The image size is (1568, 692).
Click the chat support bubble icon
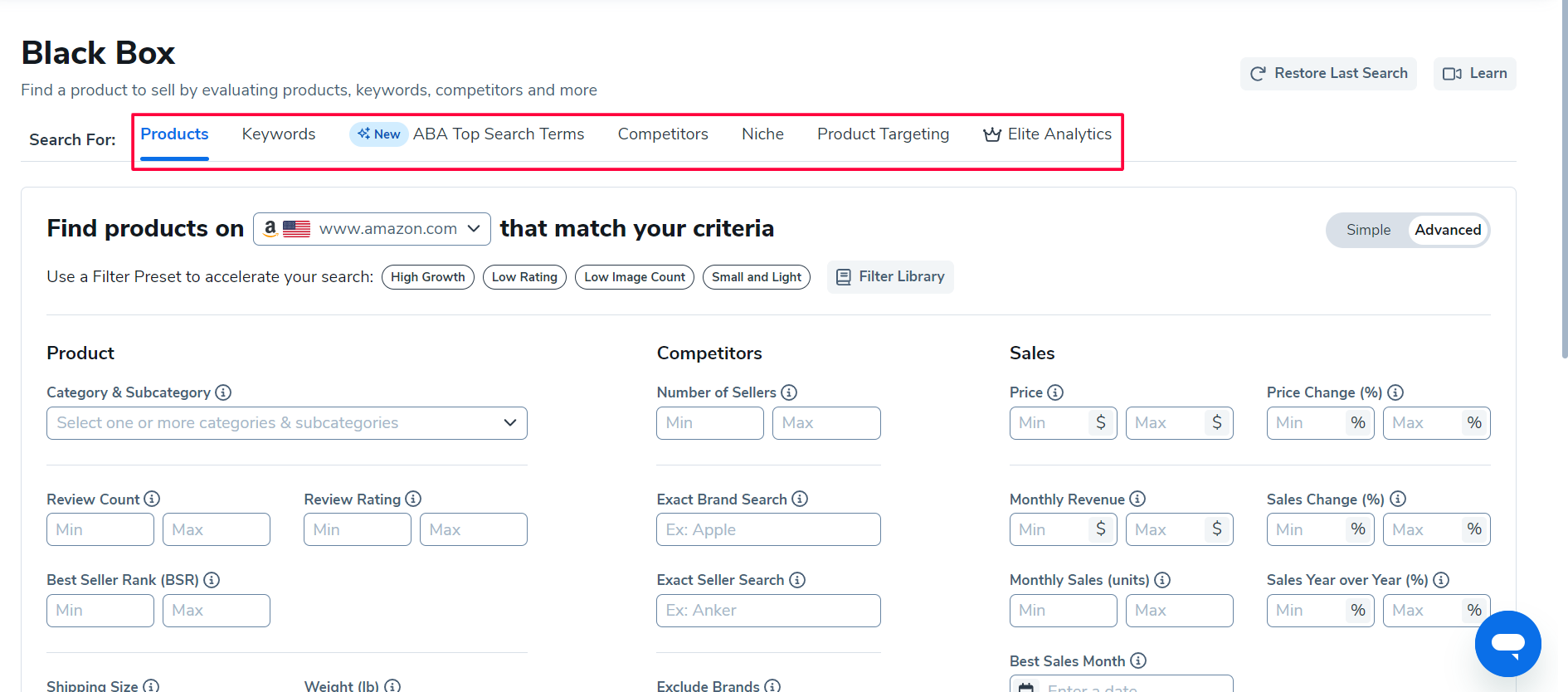1507,643
